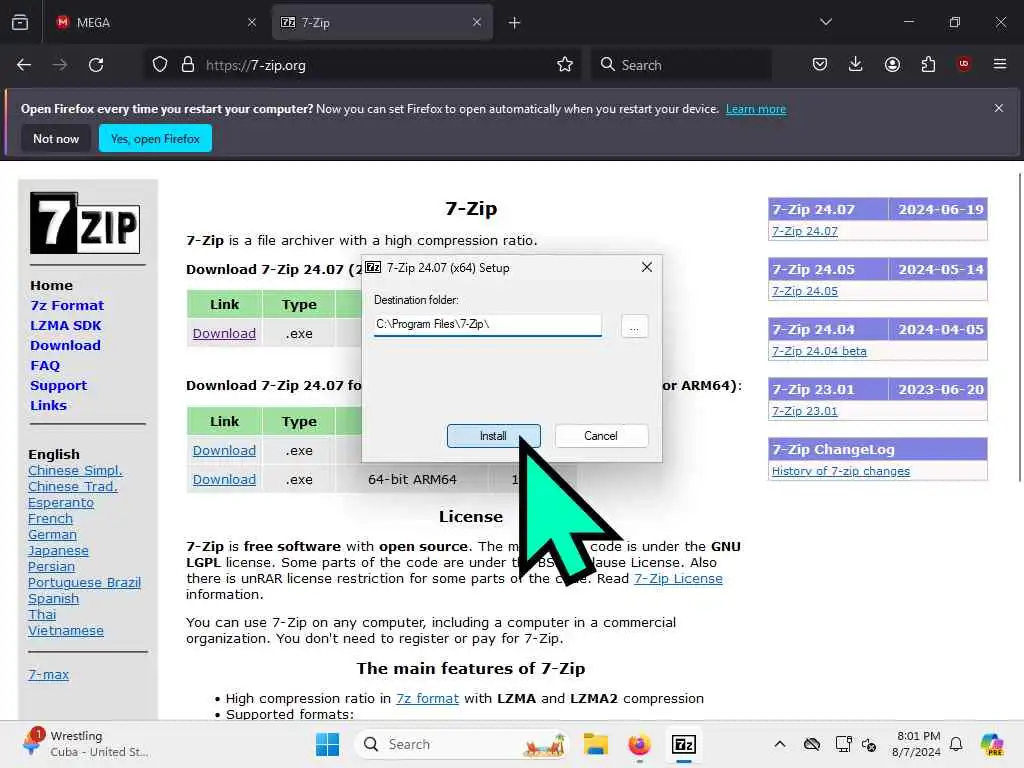This screenshot has width=1024, height=768.
Task: Open the 7-Zip 23.01 news link
Action: [x=805, y=411]
